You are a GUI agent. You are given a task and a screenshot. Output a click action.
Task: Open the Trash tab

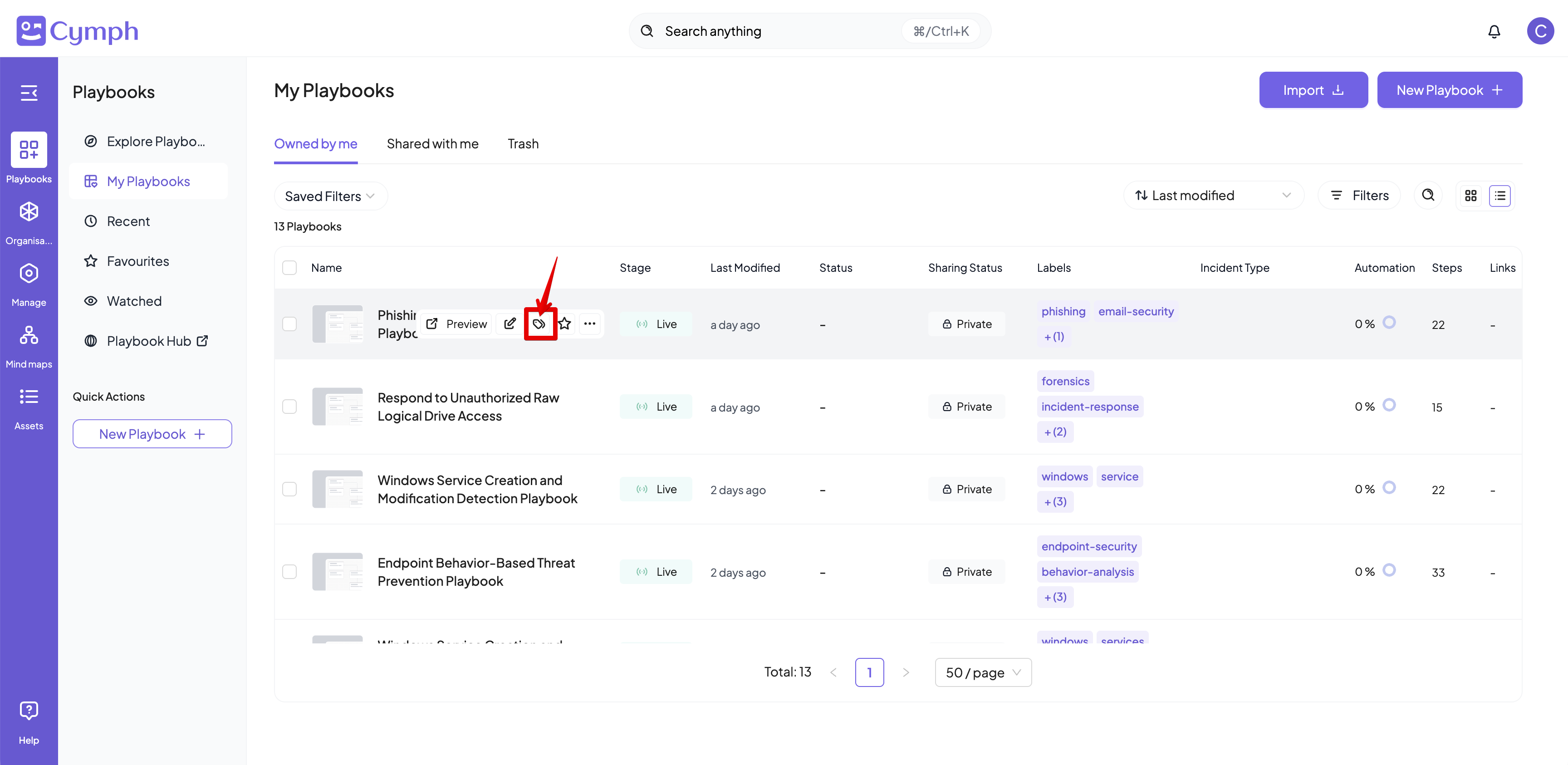click(523, 144)
